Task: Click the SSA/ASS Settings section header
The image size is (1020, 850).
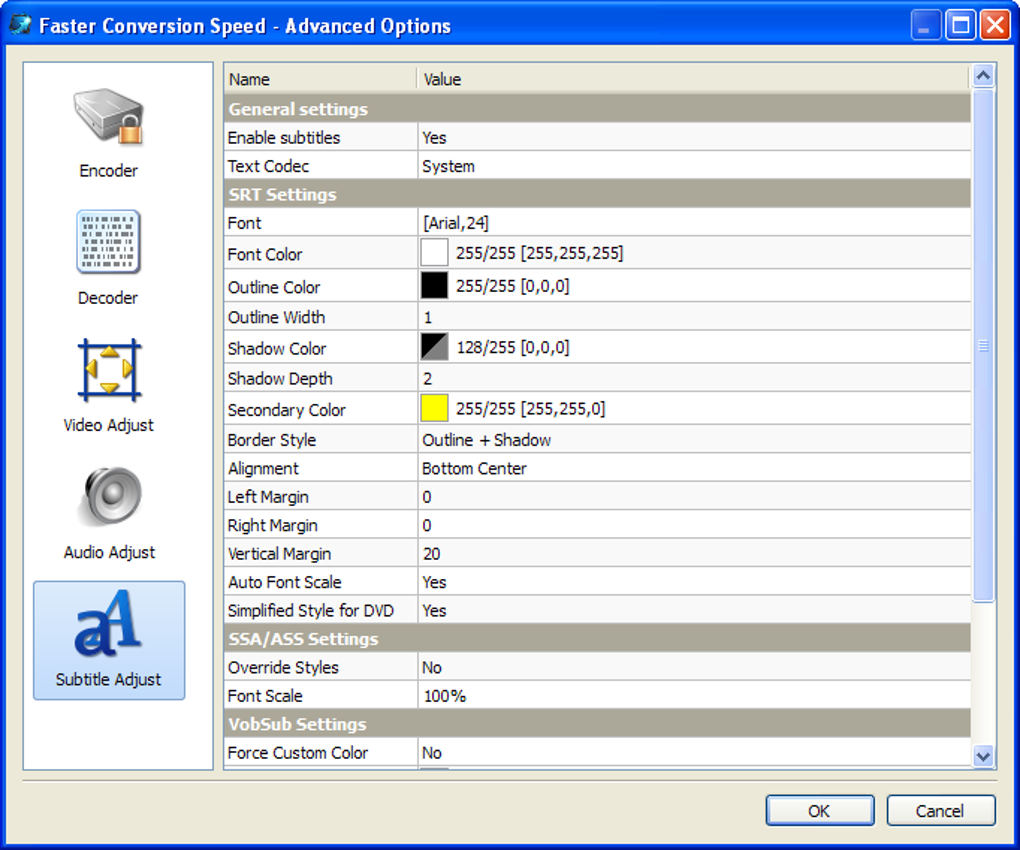Action: coord(597,639)
